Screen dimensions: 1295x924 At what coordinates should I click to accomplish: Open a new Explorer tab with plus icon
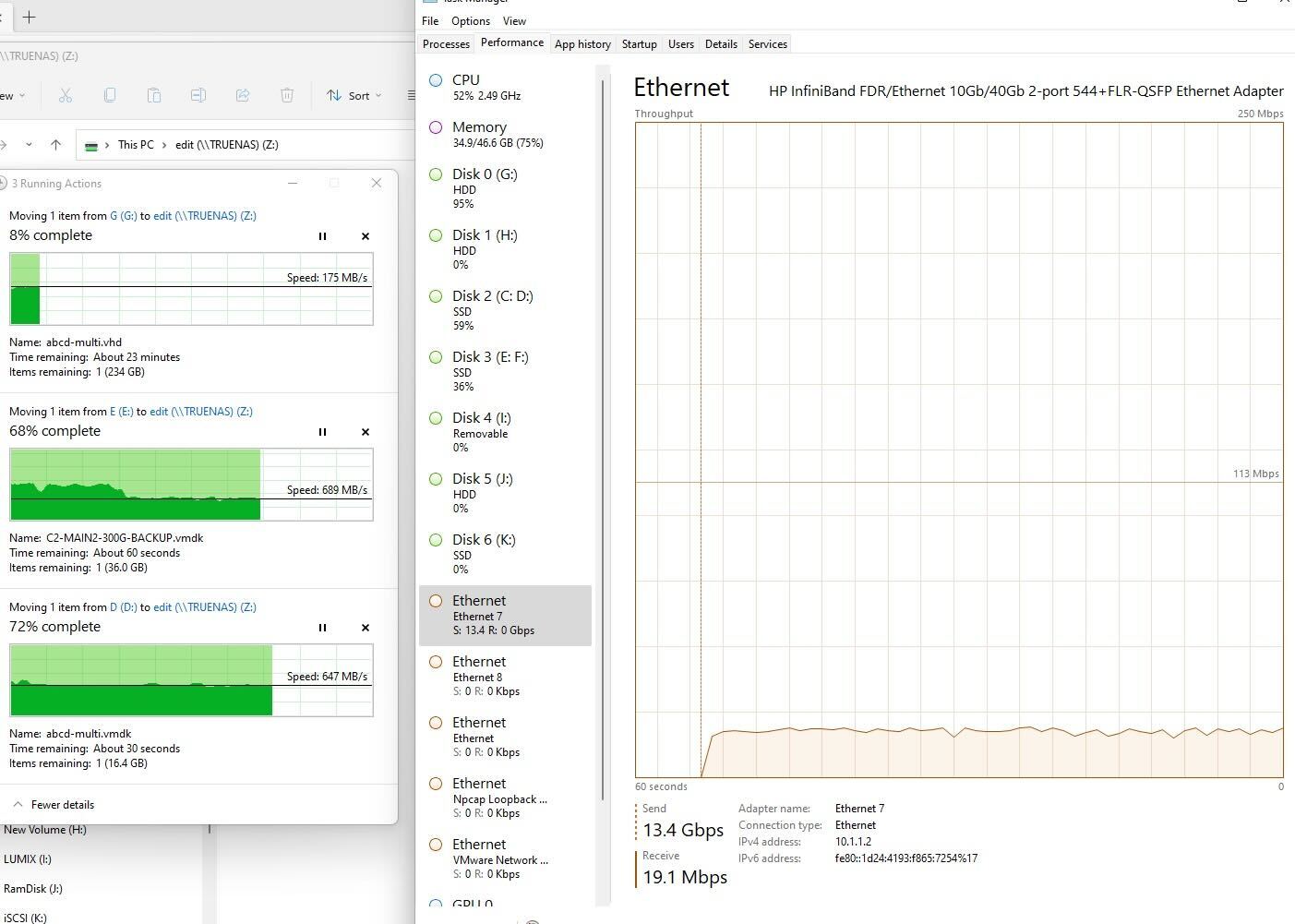pyautogui.click(x=30, y=17)
